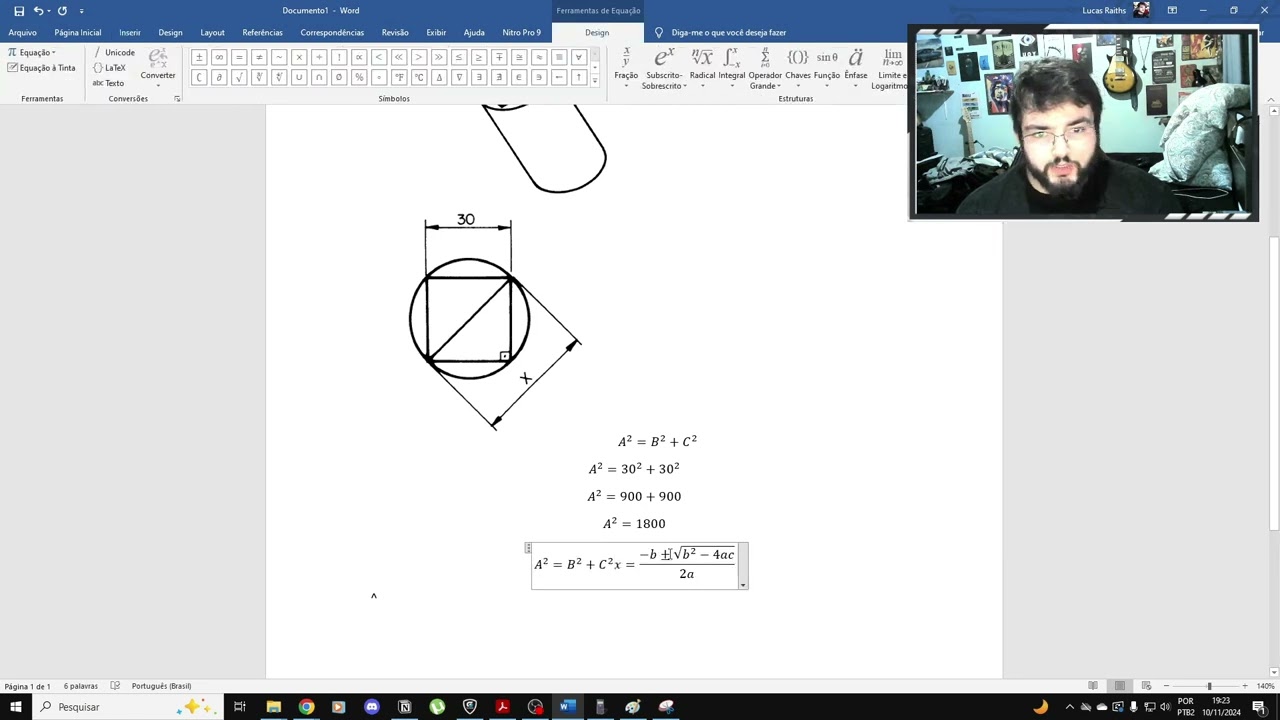
Task: Insert the partial differential symbol
Action: pyautogui.click(x=219, y=77)
